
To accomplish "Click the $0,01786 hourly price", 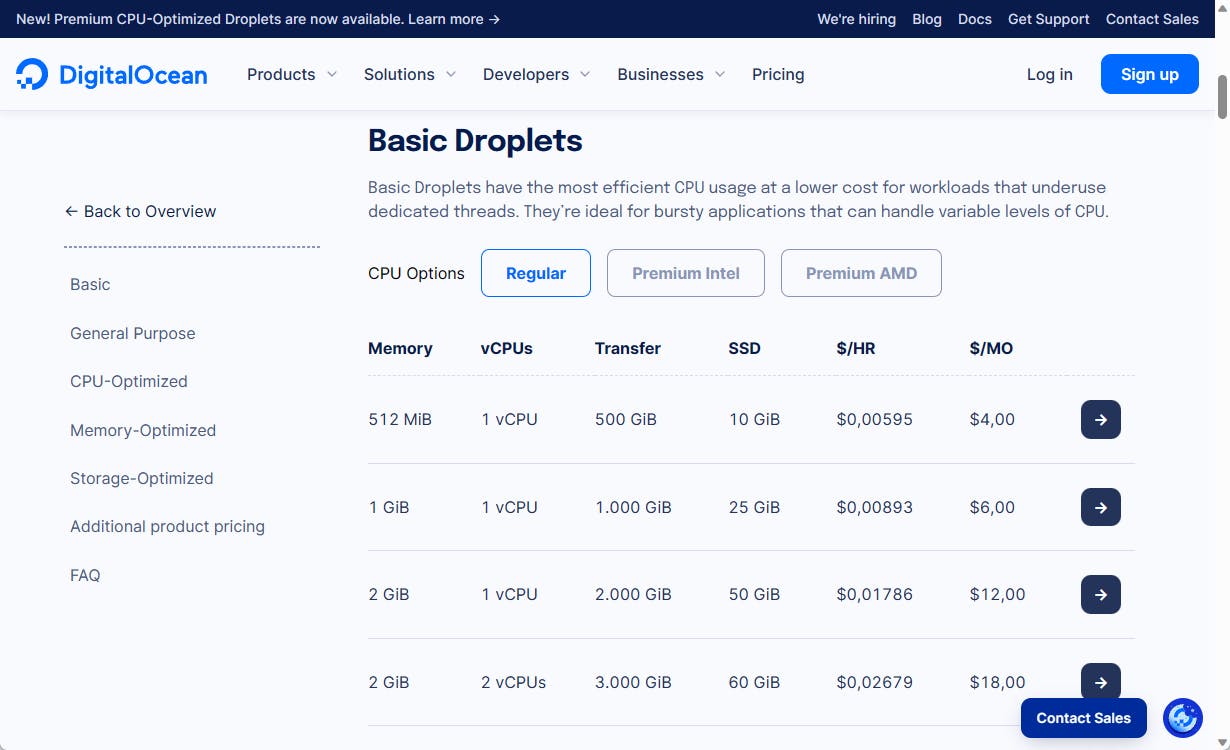I will point(875,594).
